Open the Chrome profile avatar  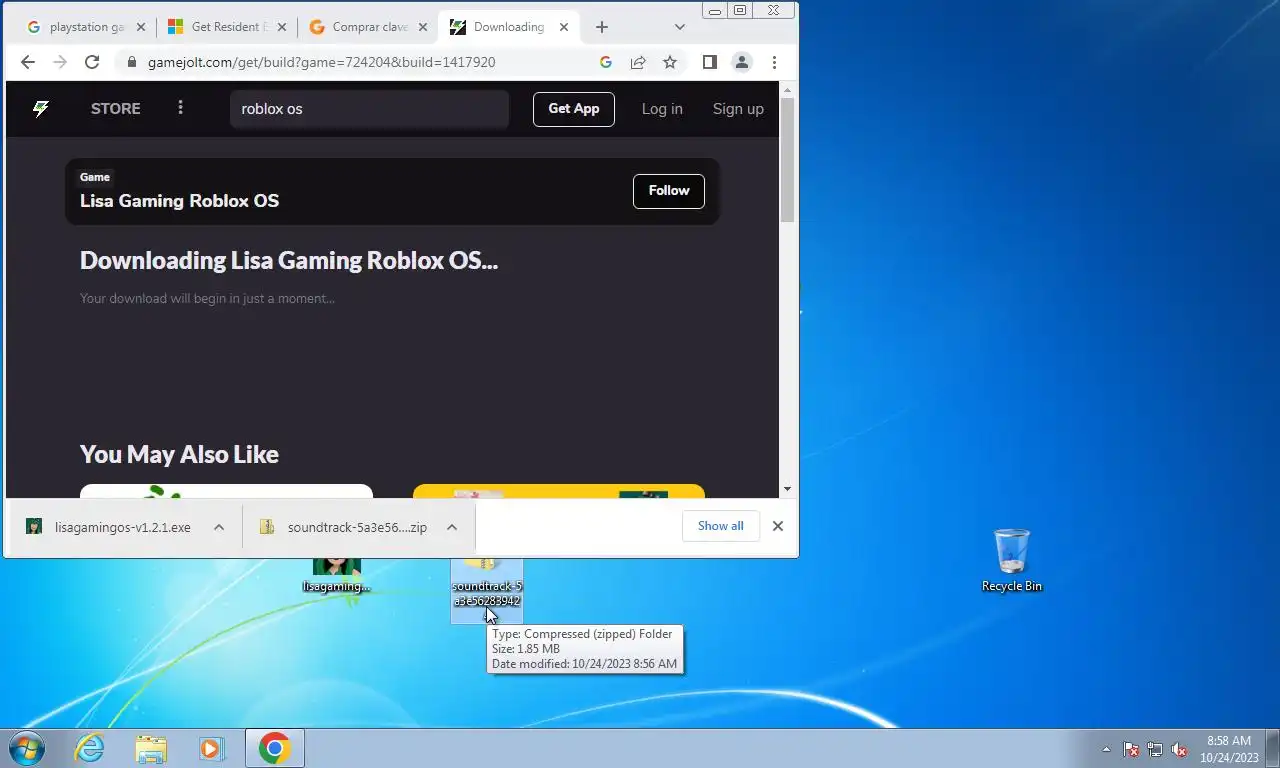(742, 62)
